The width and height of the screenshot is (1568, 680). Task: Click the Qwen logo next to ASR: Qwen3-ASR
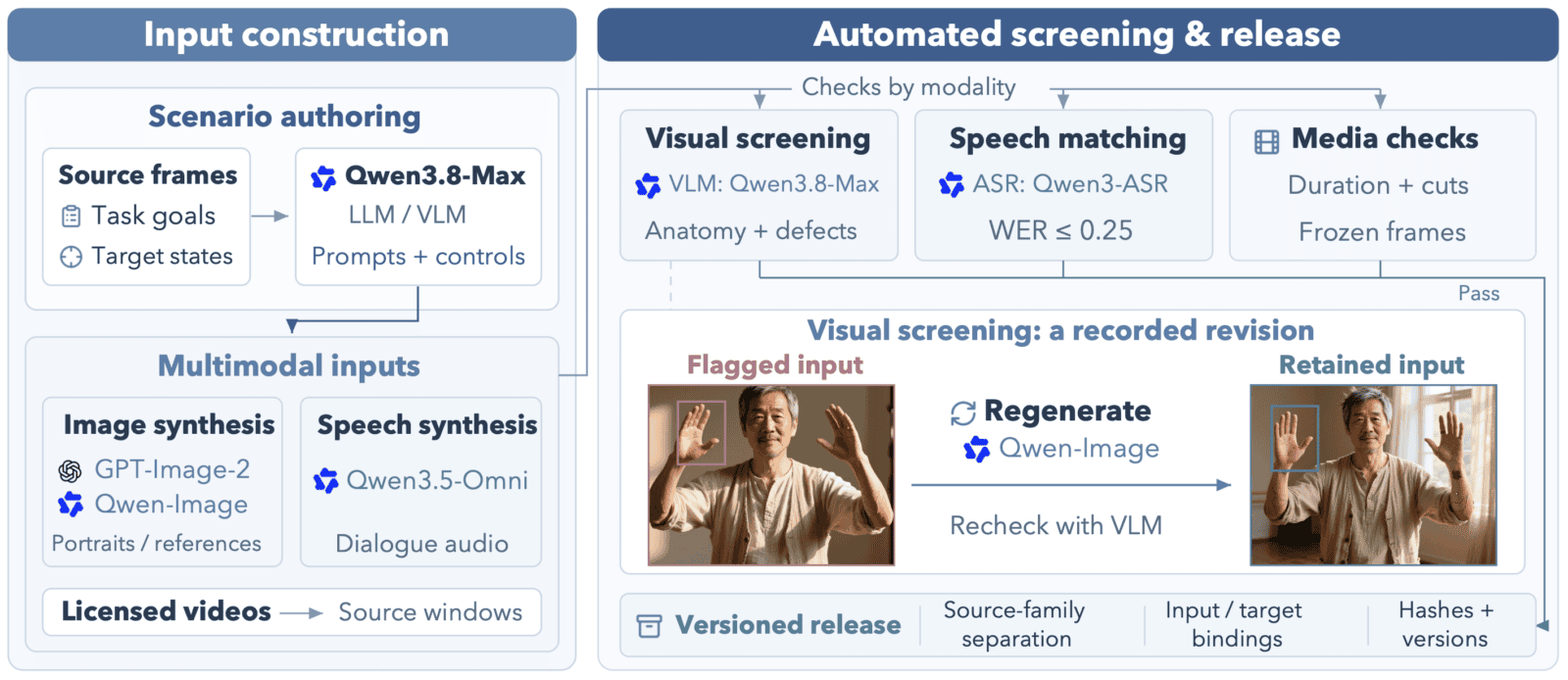click(952, 184)
